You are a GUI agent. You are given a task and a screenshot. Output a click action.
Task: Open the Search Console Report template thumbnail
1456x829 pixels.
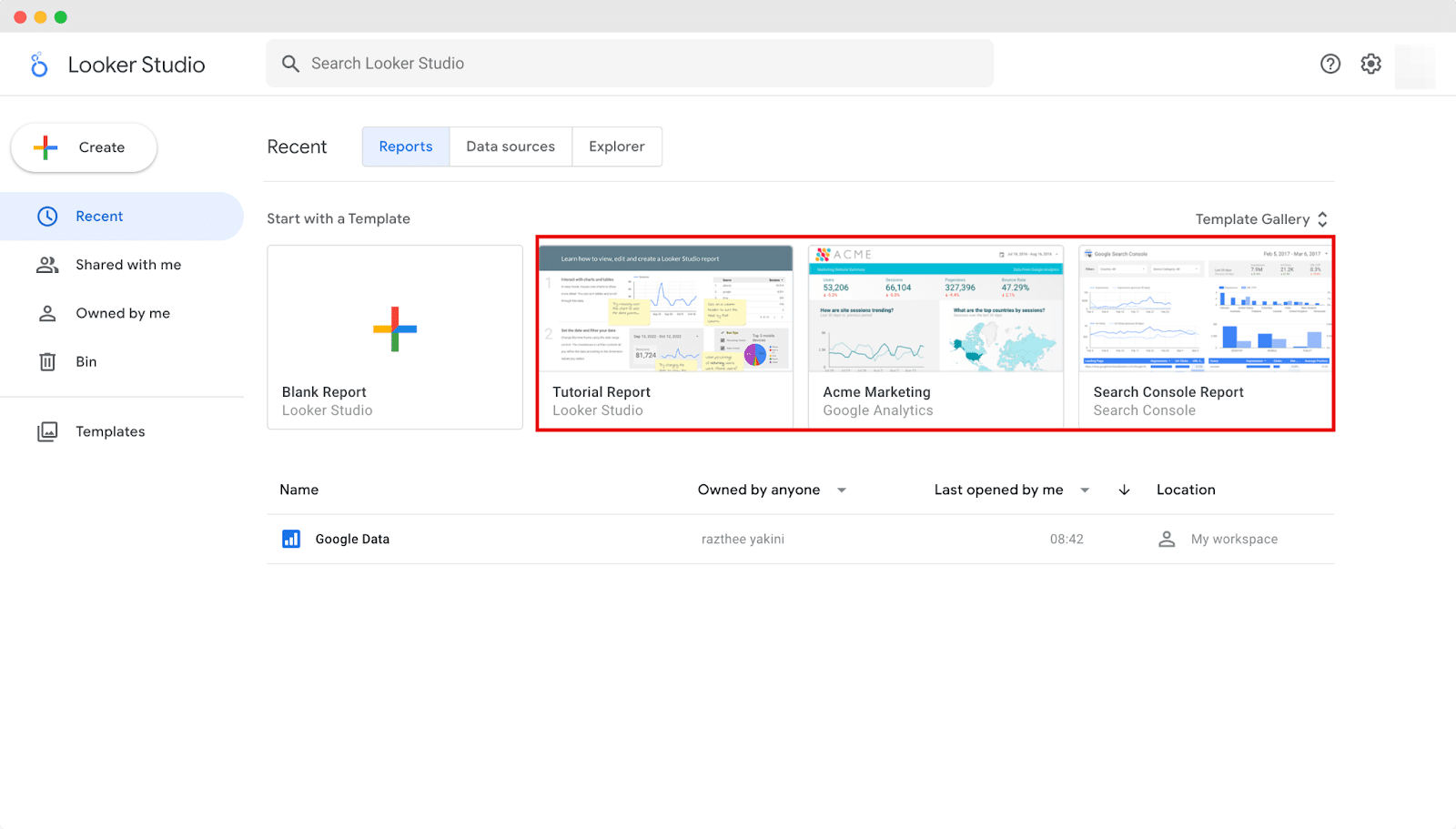pos(1206,308)
